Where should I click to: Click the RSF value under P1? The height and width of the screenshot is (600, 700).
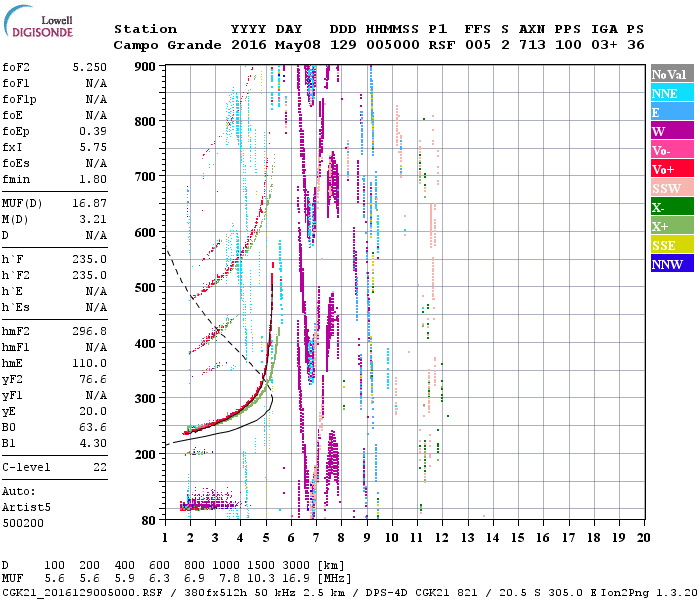coord(442,45)
